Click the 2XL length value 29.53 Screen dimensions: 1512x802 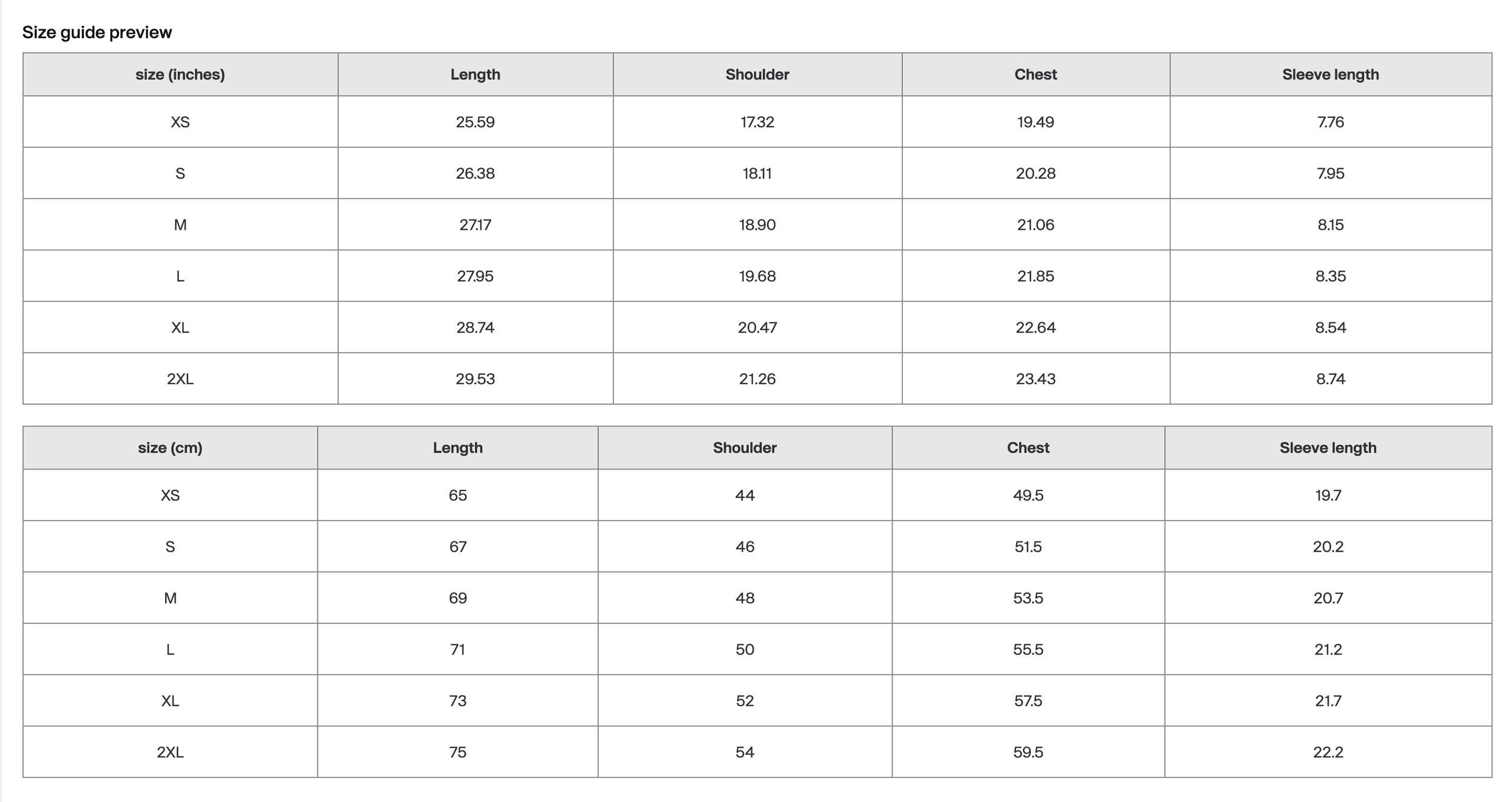coord(475,379)
